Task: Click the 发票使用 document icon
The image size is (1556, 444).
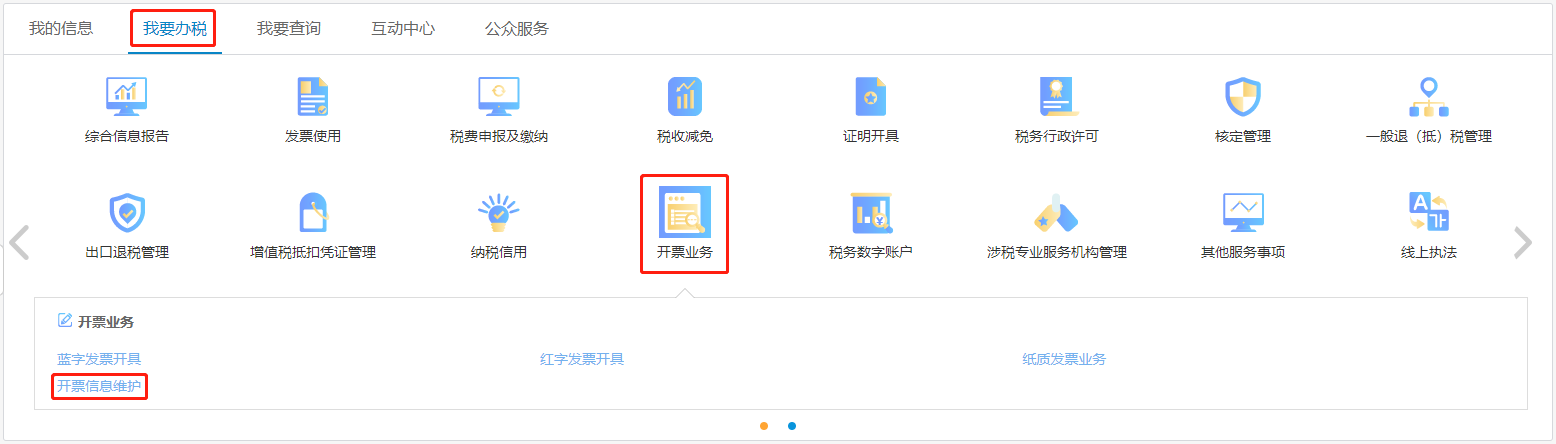Action: (313, 97)
